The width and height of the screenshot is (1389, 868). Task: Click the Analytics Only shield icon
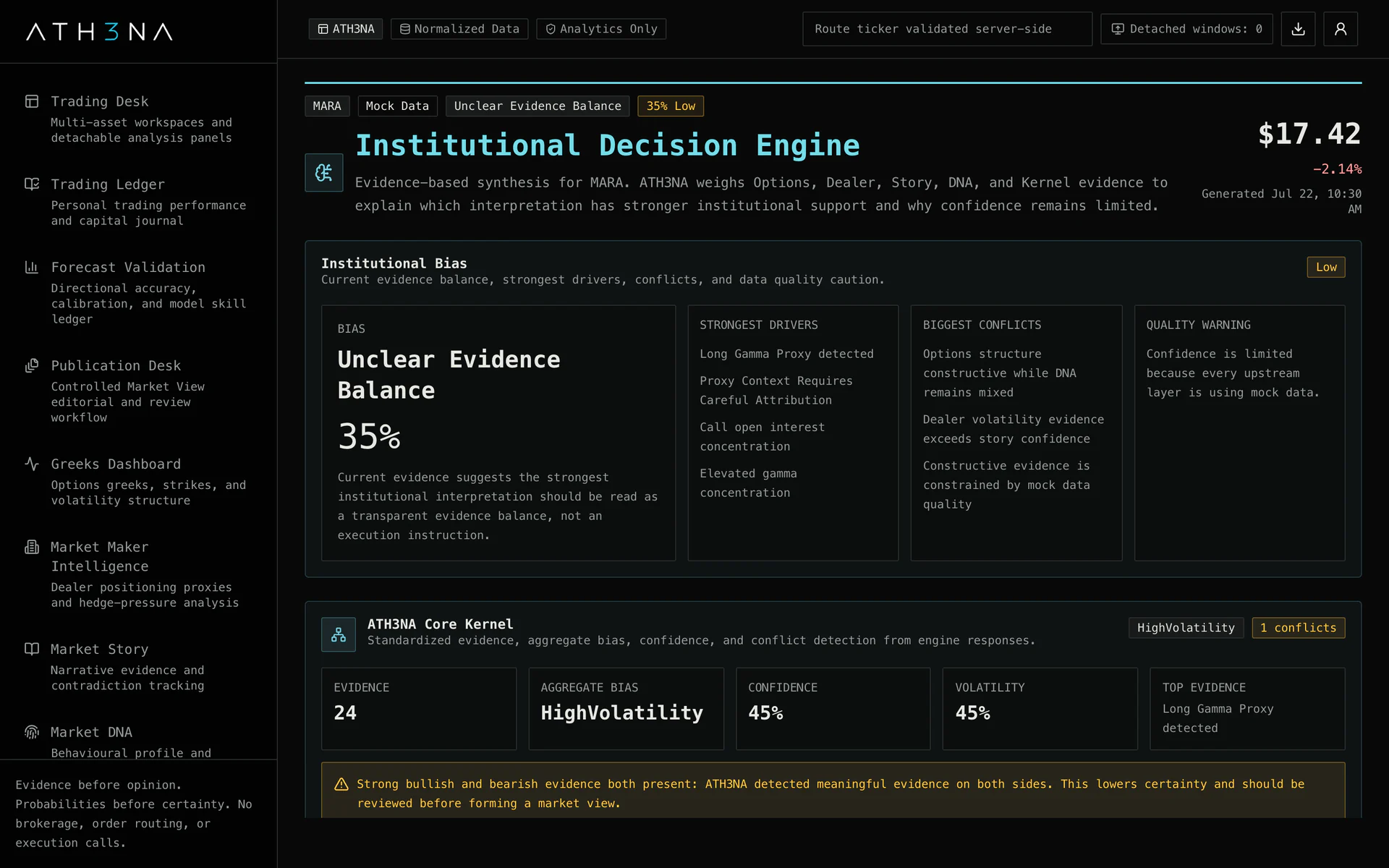[551, 29]
